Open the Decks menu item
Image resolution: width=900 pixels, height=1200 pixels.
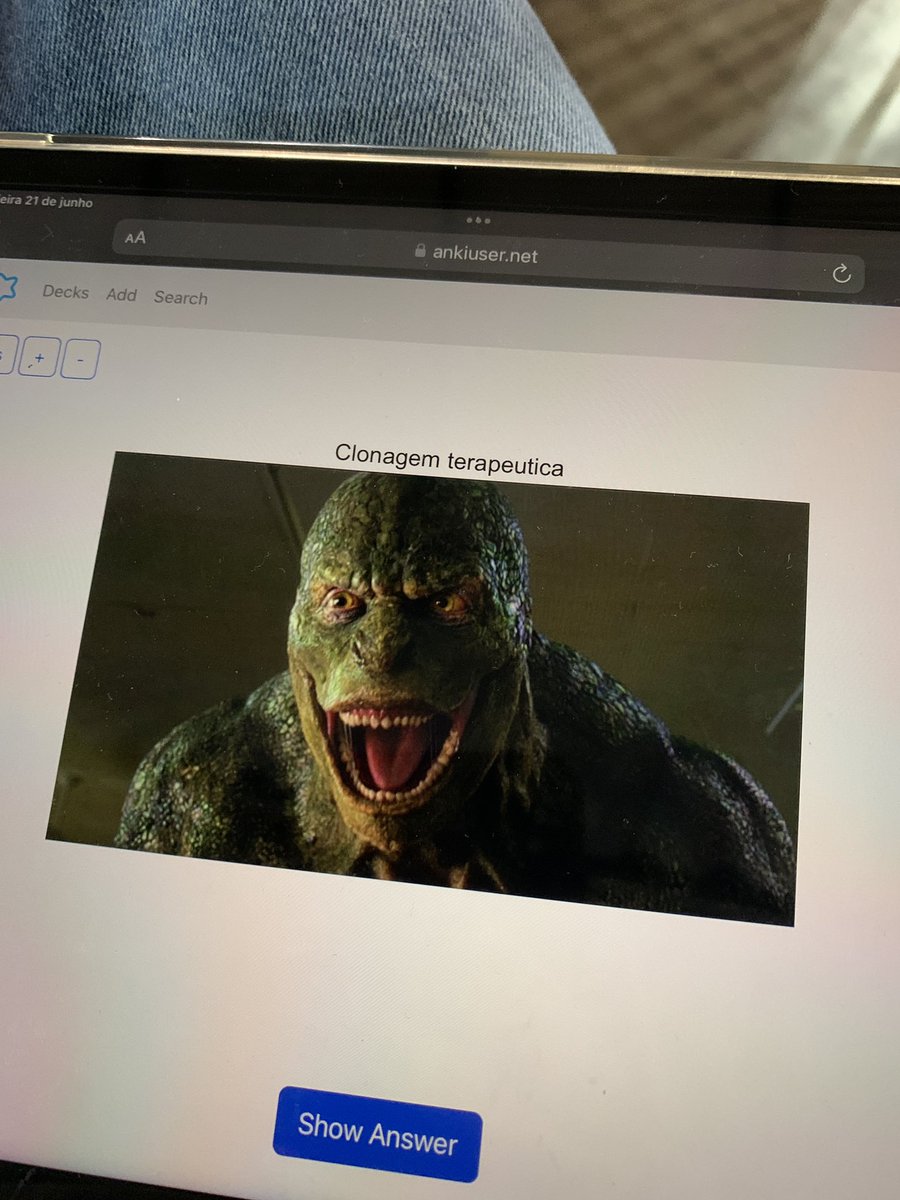pos(65,292)
